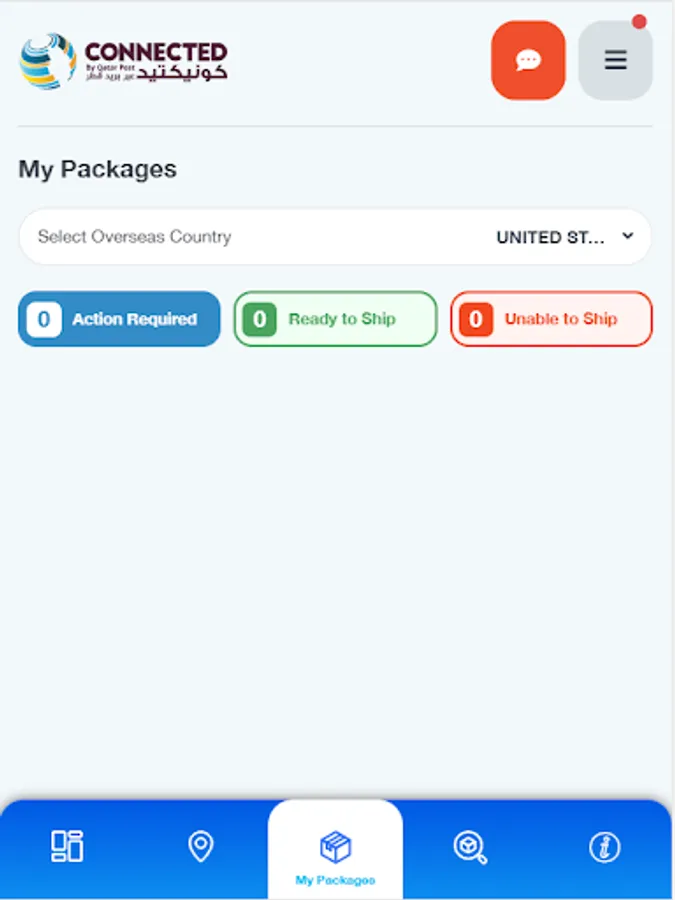Select the My Packages tab label
Screen dimensions: 675x900
tap(335, 880)
